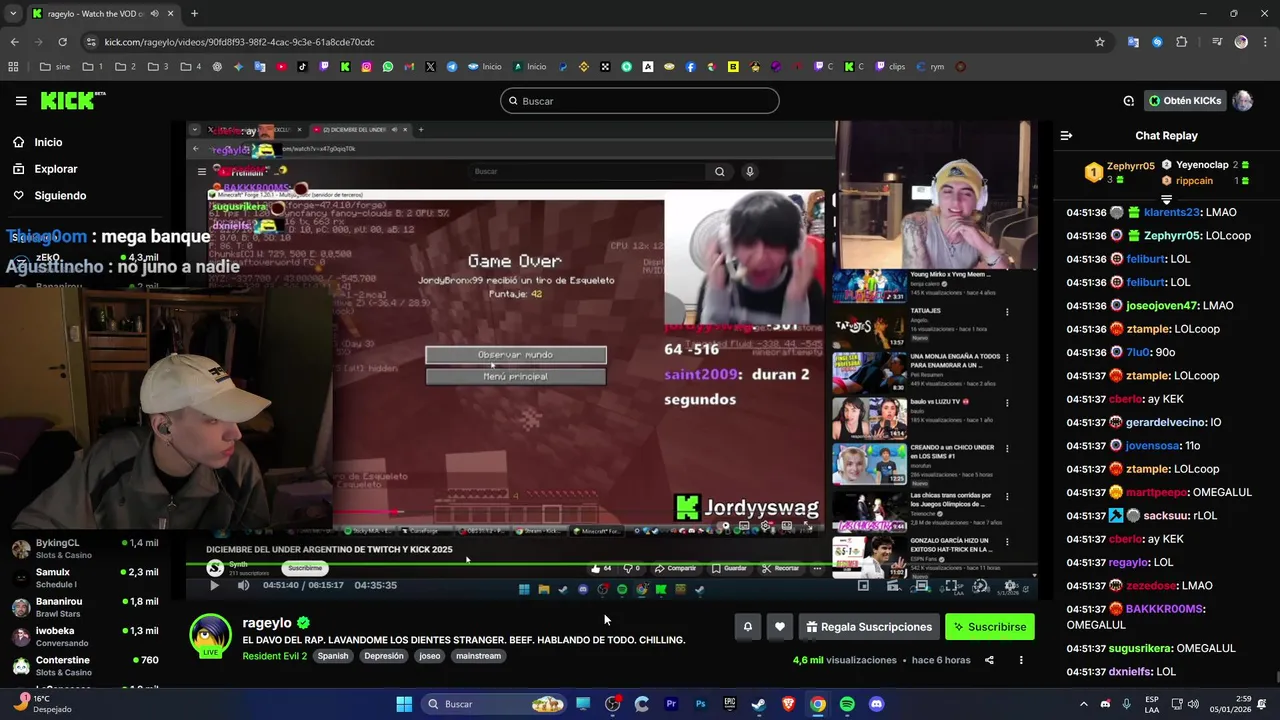
Task: Mute the video player volume
Action: 243,585
